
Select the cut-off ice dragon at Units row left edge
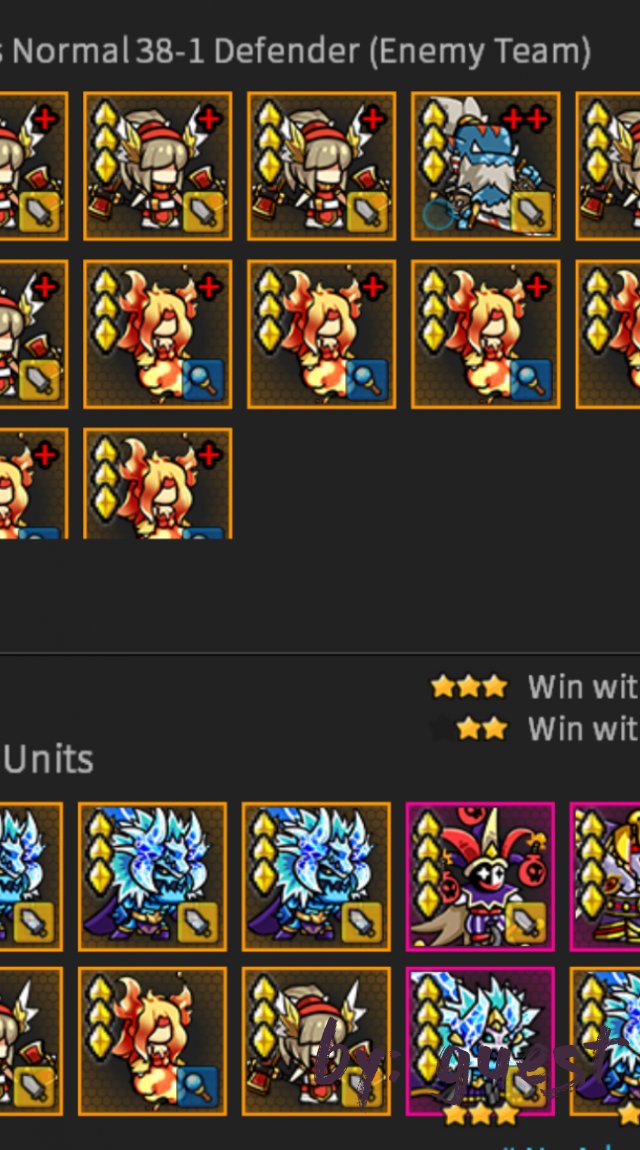(x=32, y=876)
